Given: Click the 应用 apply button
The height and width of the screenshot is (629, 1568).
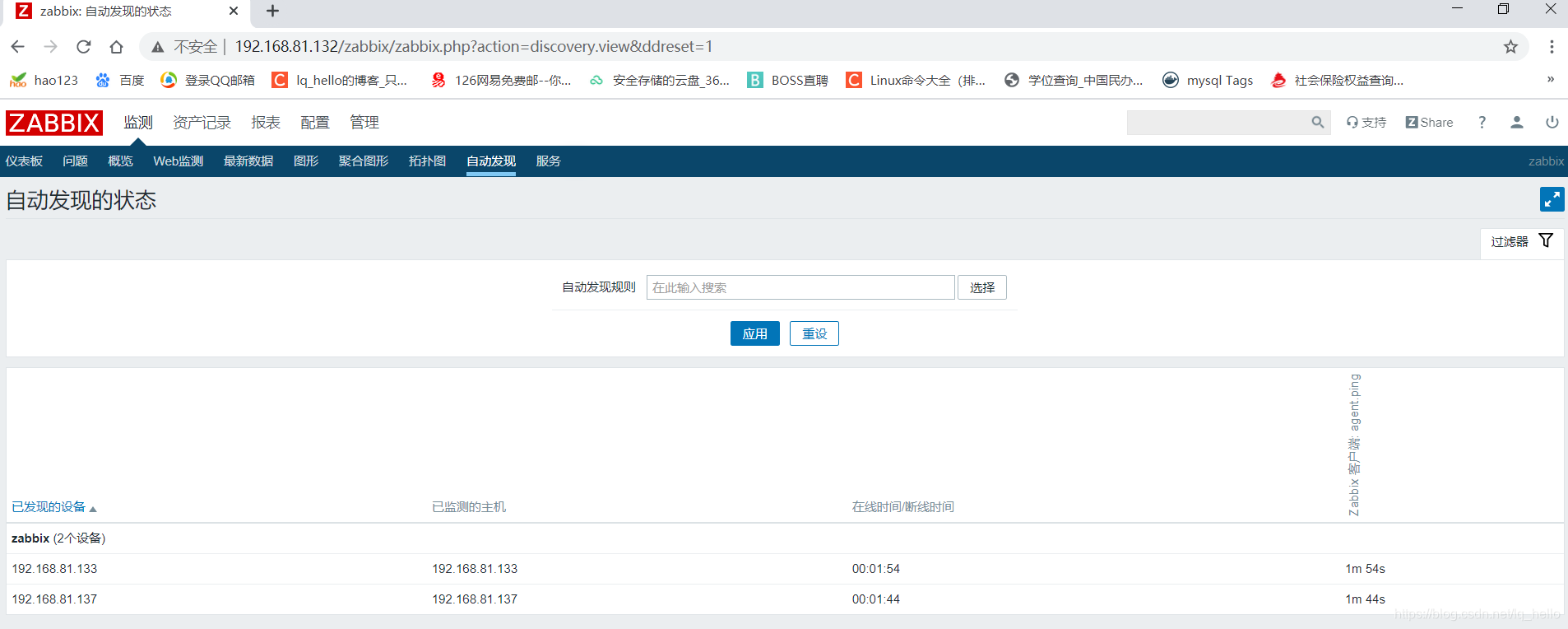Looking at the screenshot, I should pos(755,333).
